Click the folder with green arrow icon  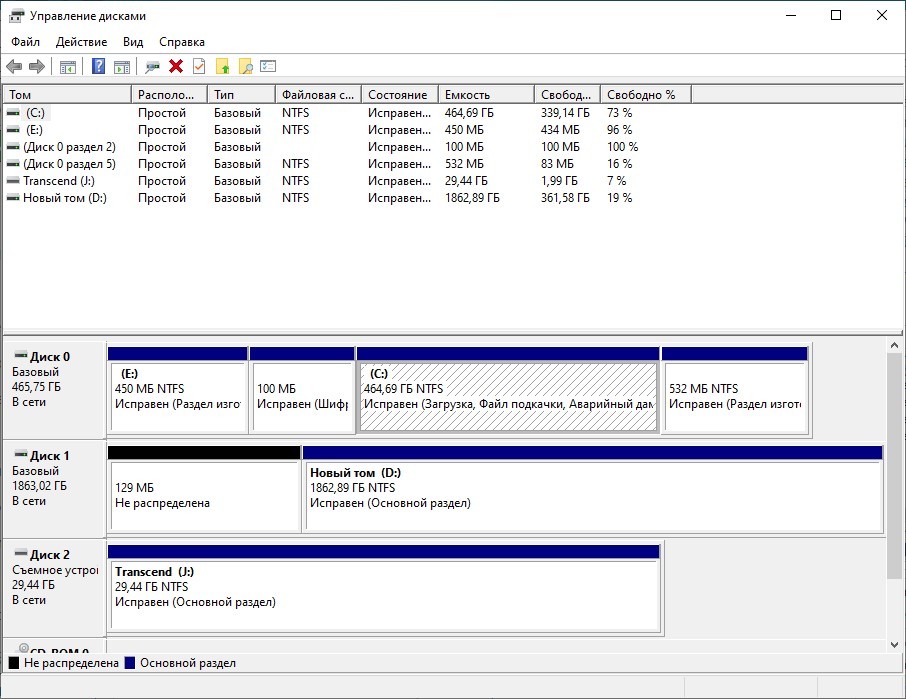pyautogui.click(x=222, y=66)
